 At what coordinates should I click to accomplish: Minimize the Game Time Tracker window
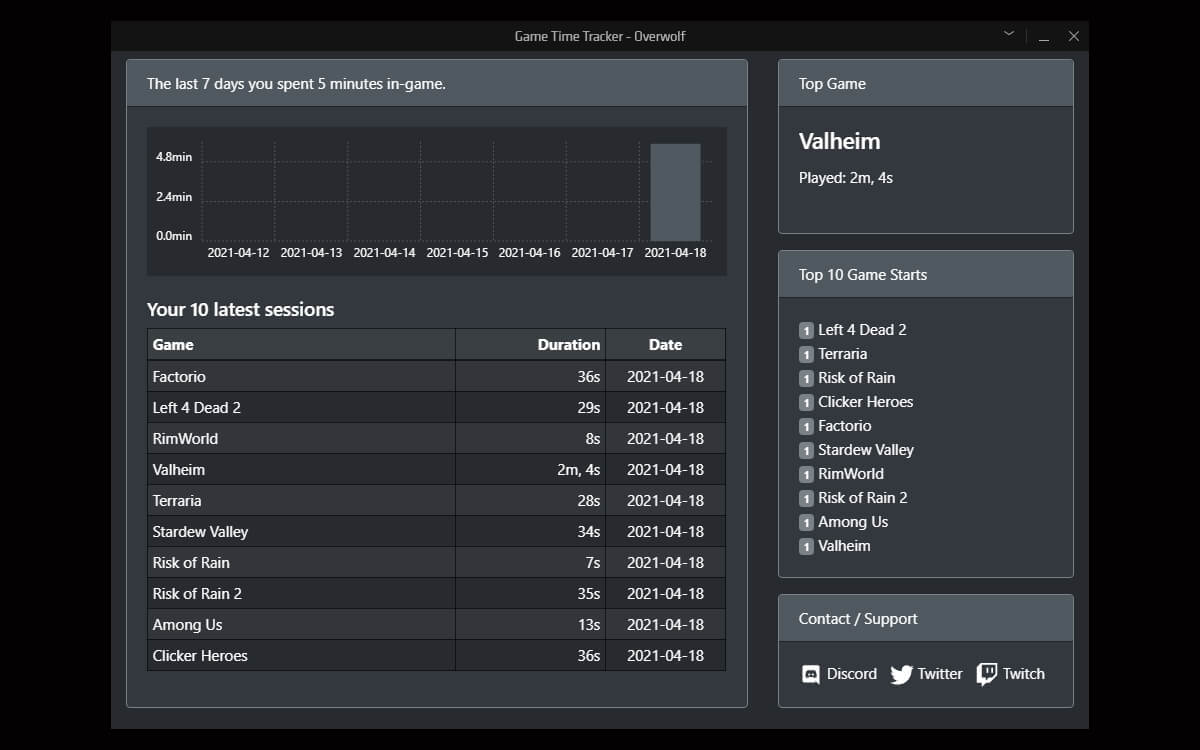(1043, 36)
